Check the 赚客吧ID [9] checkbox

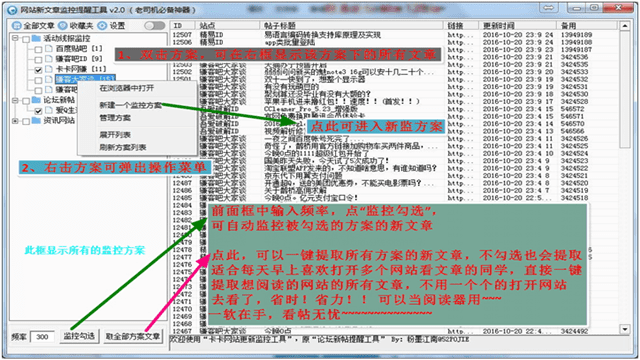(x=38, y=60)
